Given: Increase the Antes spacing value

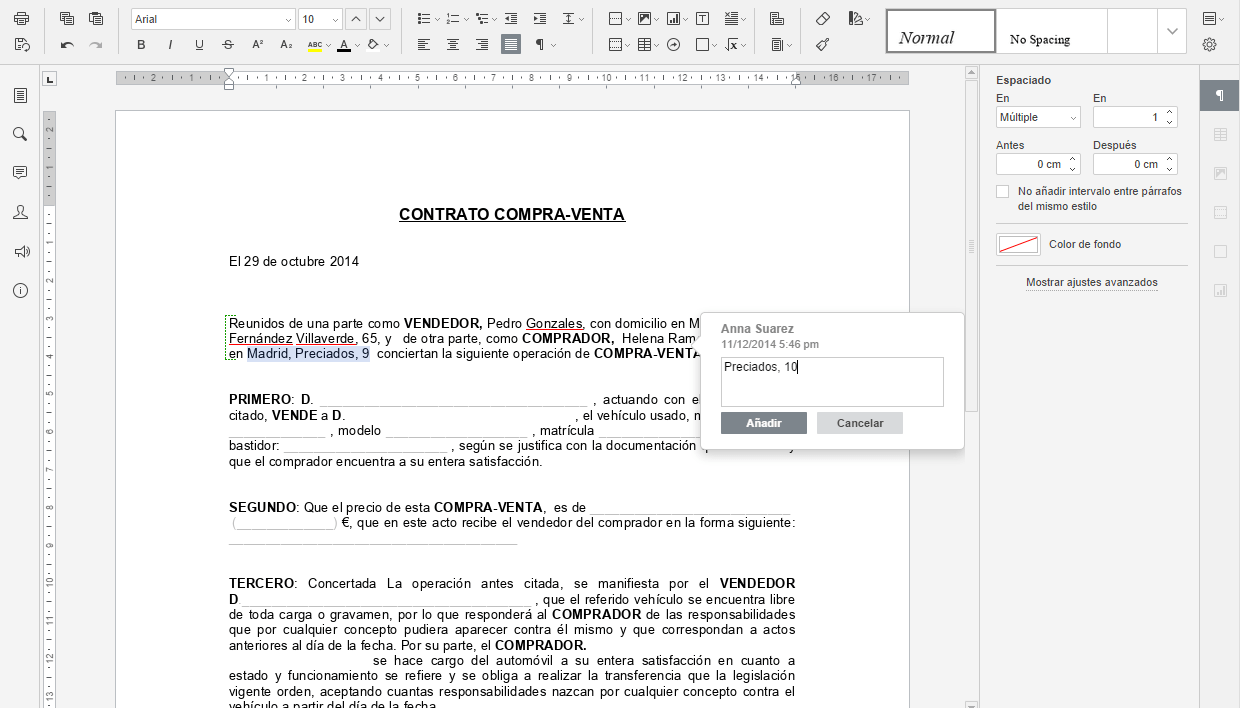Looking at the screenshot, I should click(x=1073, y=159).
